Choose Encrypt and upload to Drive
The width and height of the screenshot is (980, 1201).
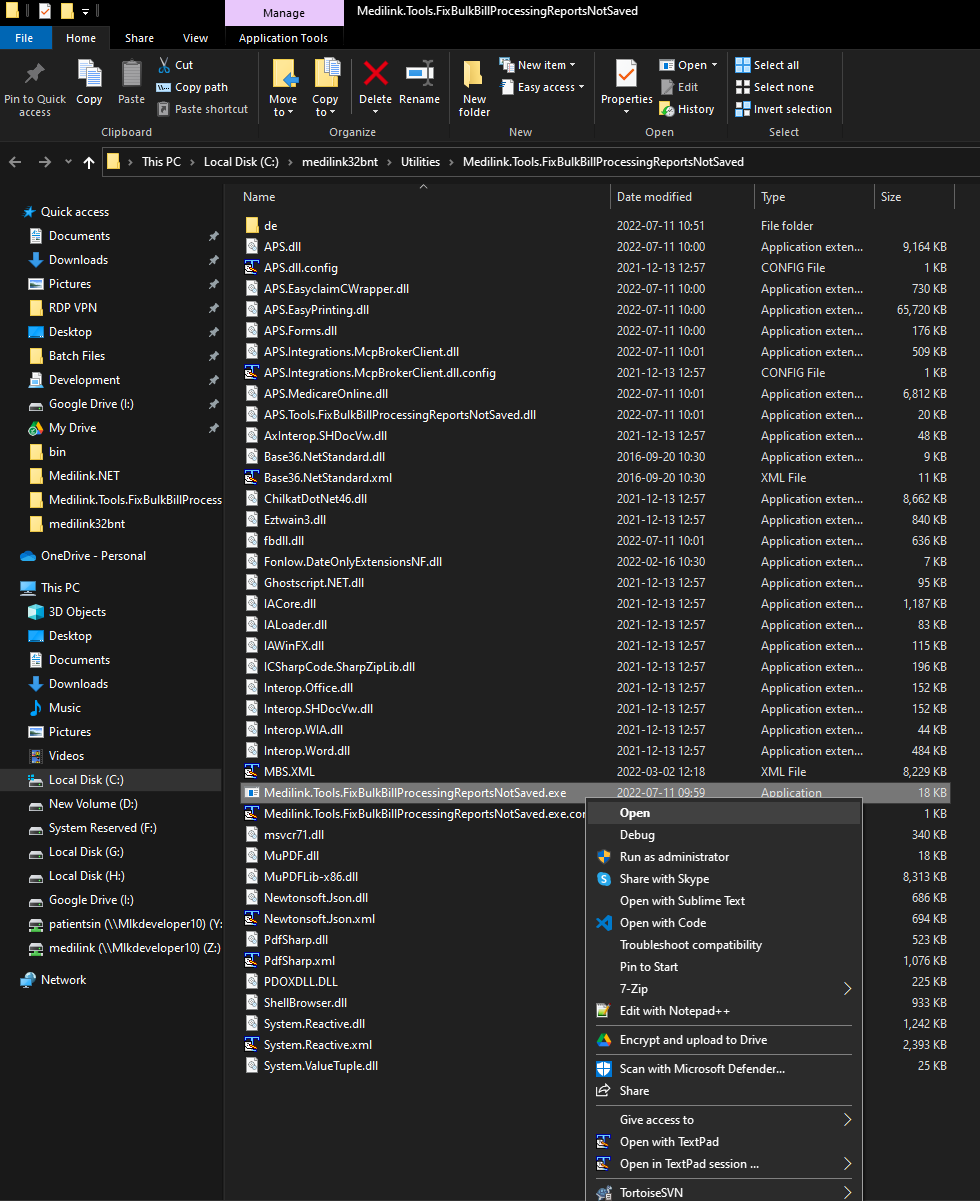point(722,1040)
